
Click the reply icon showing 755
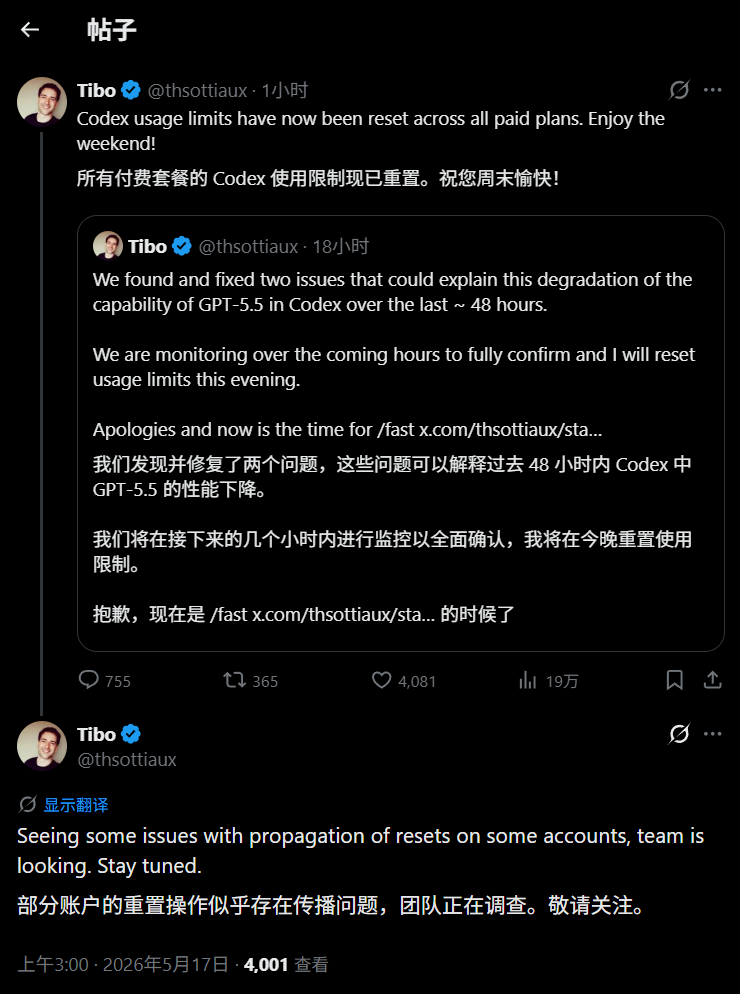pos(88,680)
